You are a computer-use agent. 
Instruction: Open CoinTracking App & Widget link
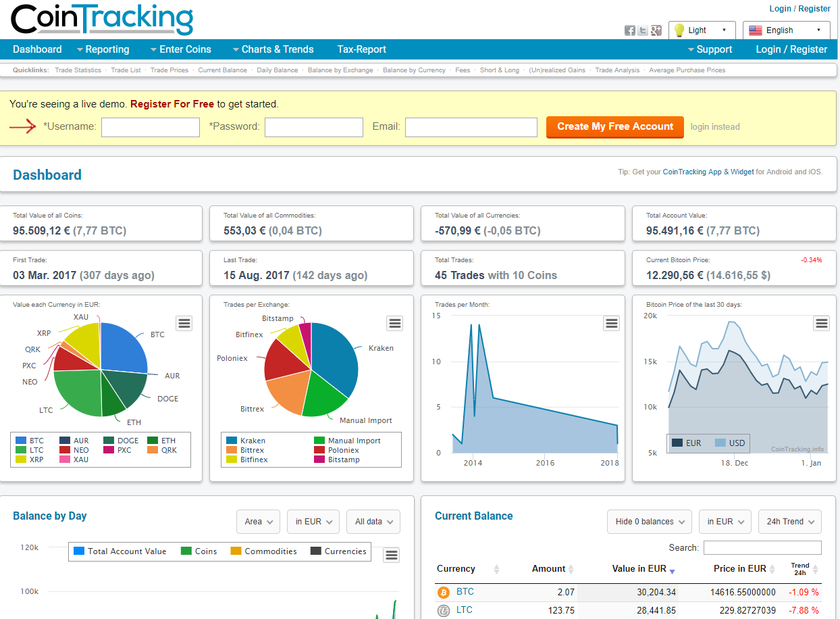tap(708, 172)
